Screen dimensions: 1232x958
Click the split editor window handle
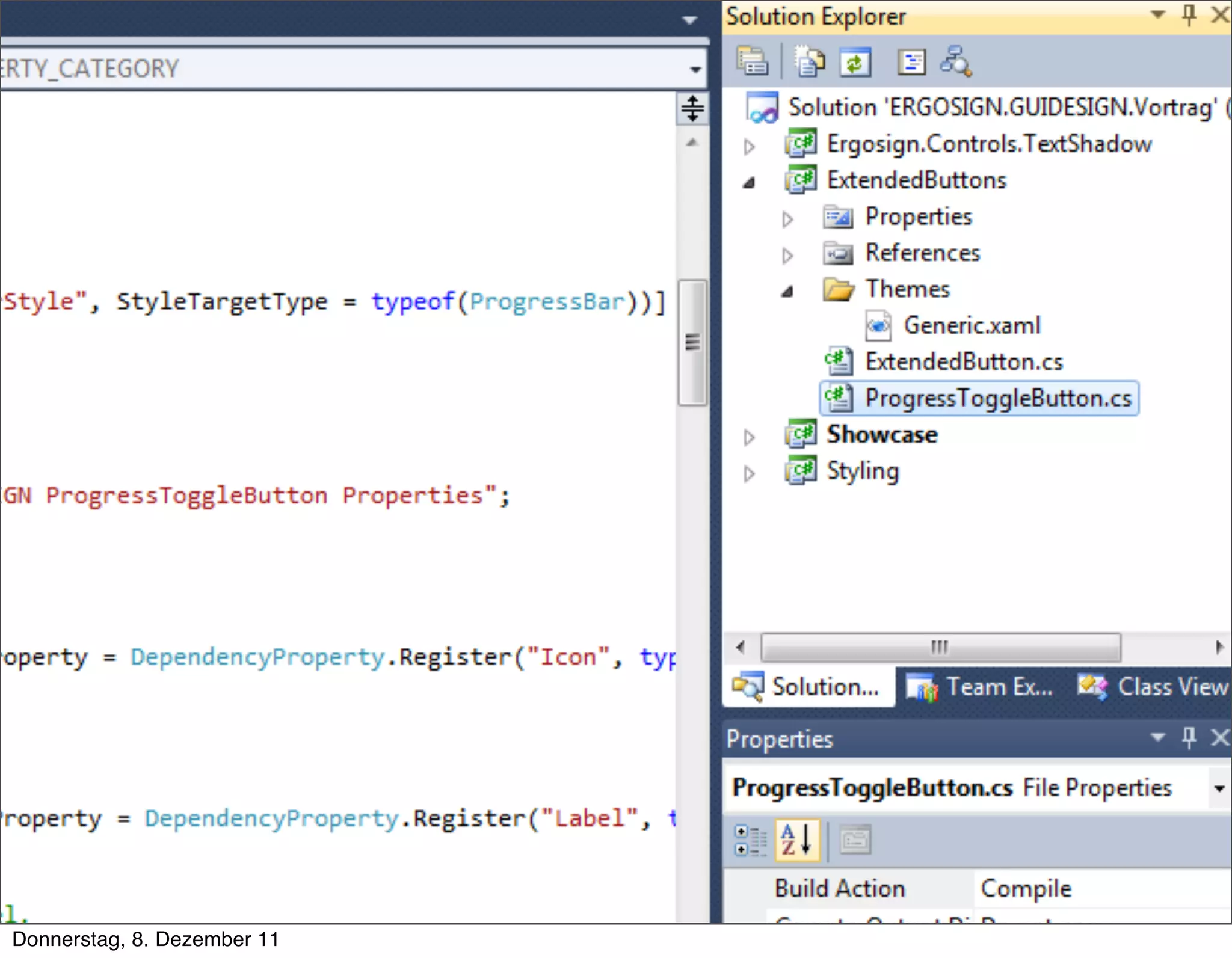(x=692, y=109)
